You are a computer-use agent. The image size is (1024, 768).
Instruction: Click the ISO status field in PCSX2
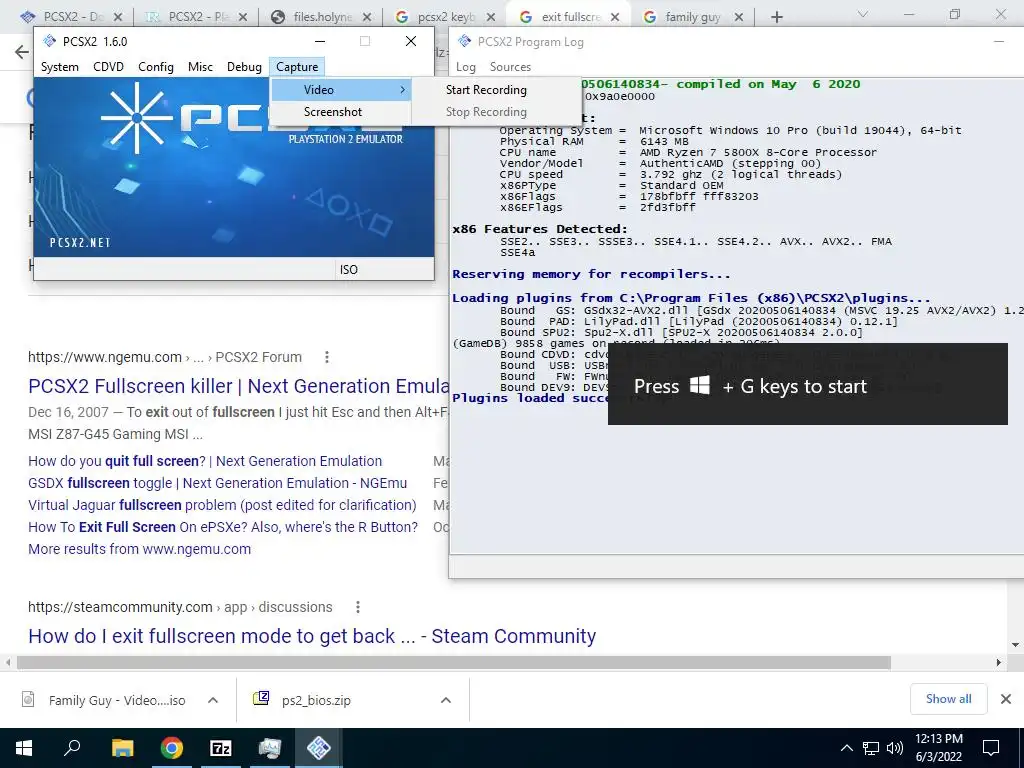384,269
